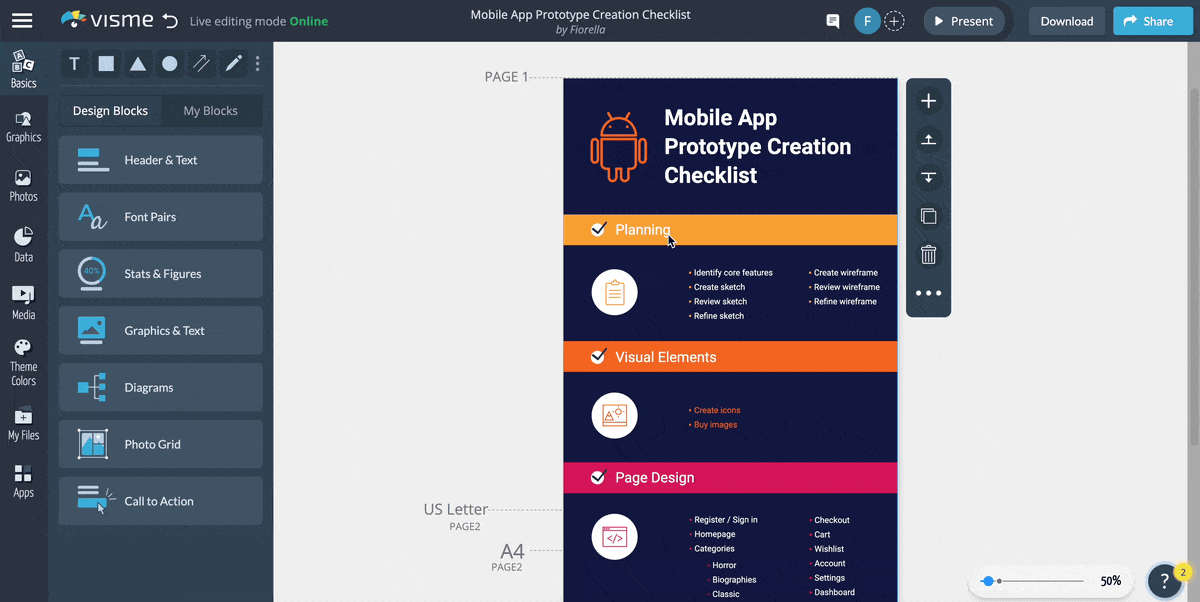Open the comments speech bubble
This screenshot has height=602, width=1200.
point(832,21)
